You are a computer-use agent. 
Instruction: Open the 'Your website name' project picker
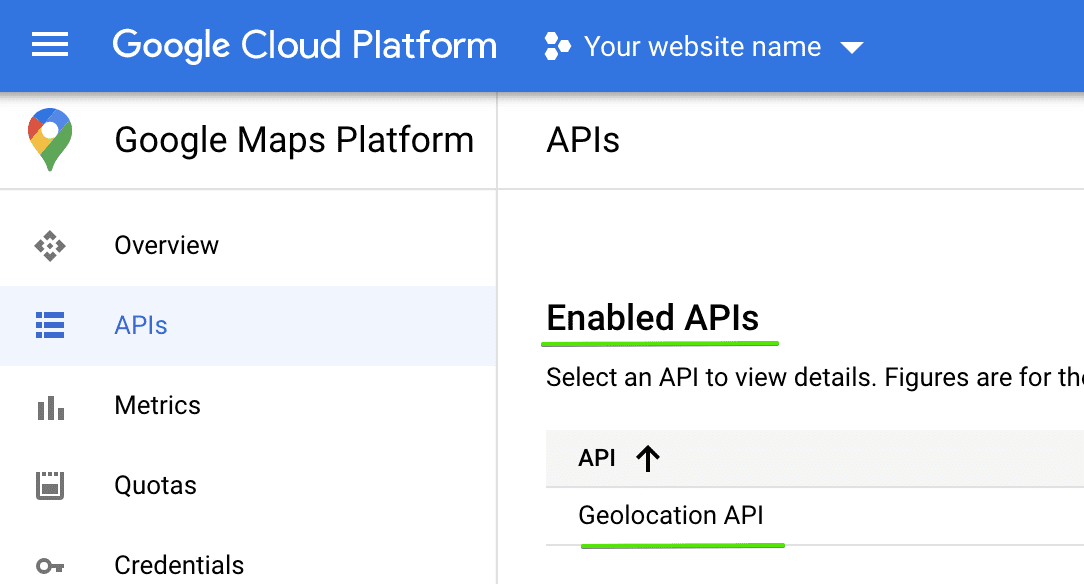point(702,47)
